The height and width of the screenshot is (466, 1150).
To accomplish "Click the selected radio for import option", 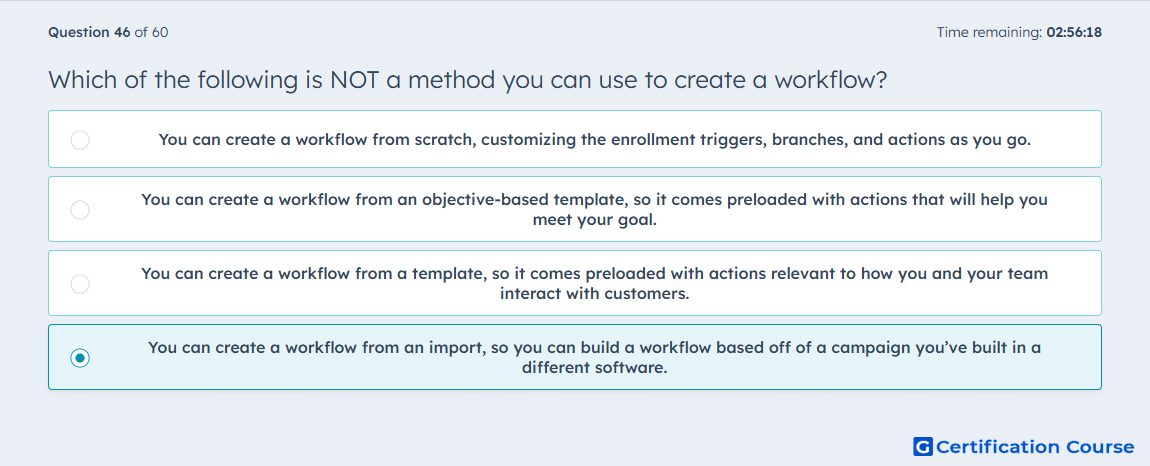I will tap(80, 358).
